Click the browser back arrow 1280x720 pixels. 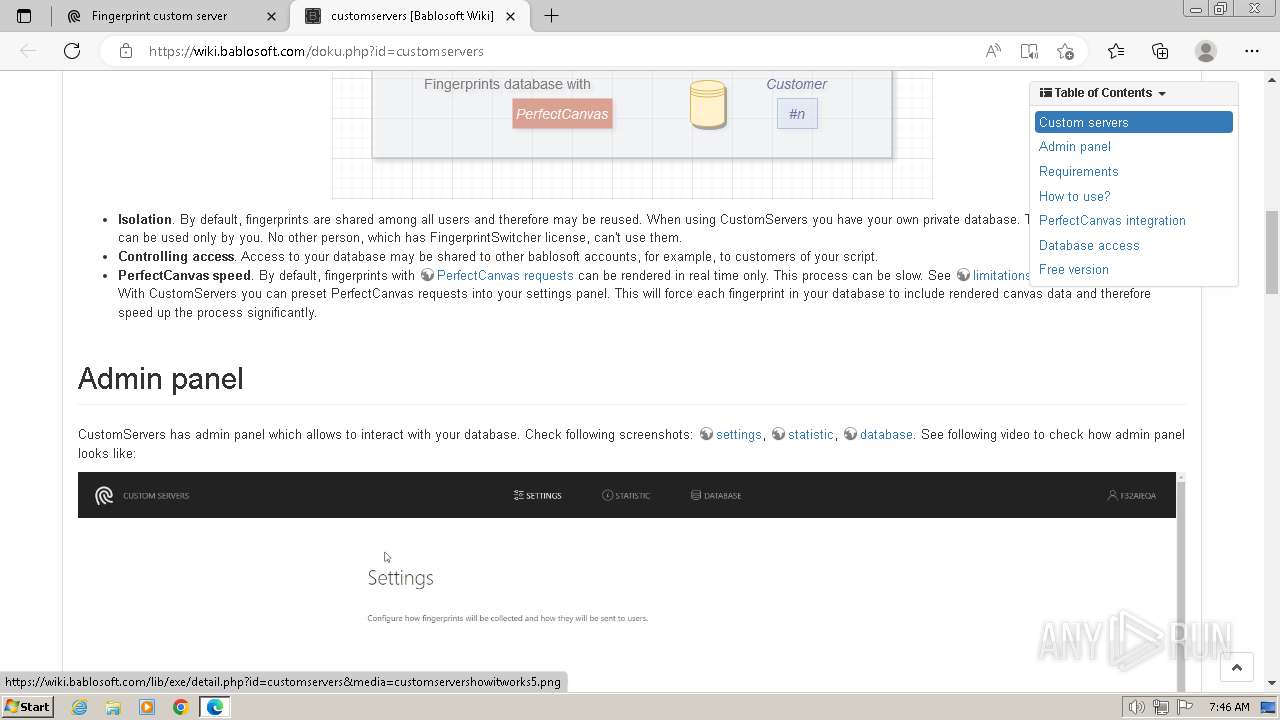click(28, 51)
